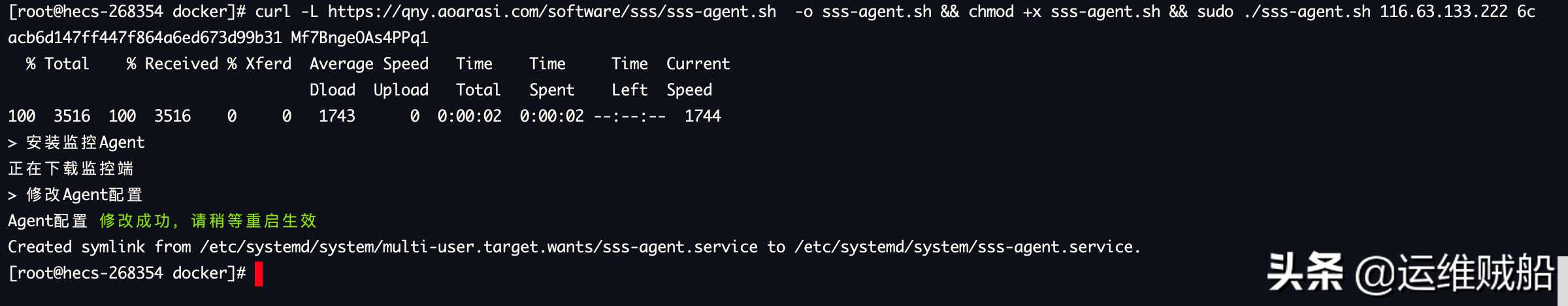Click the 正在下载监控端 line

pyautogui.click(x=71, y=169)
